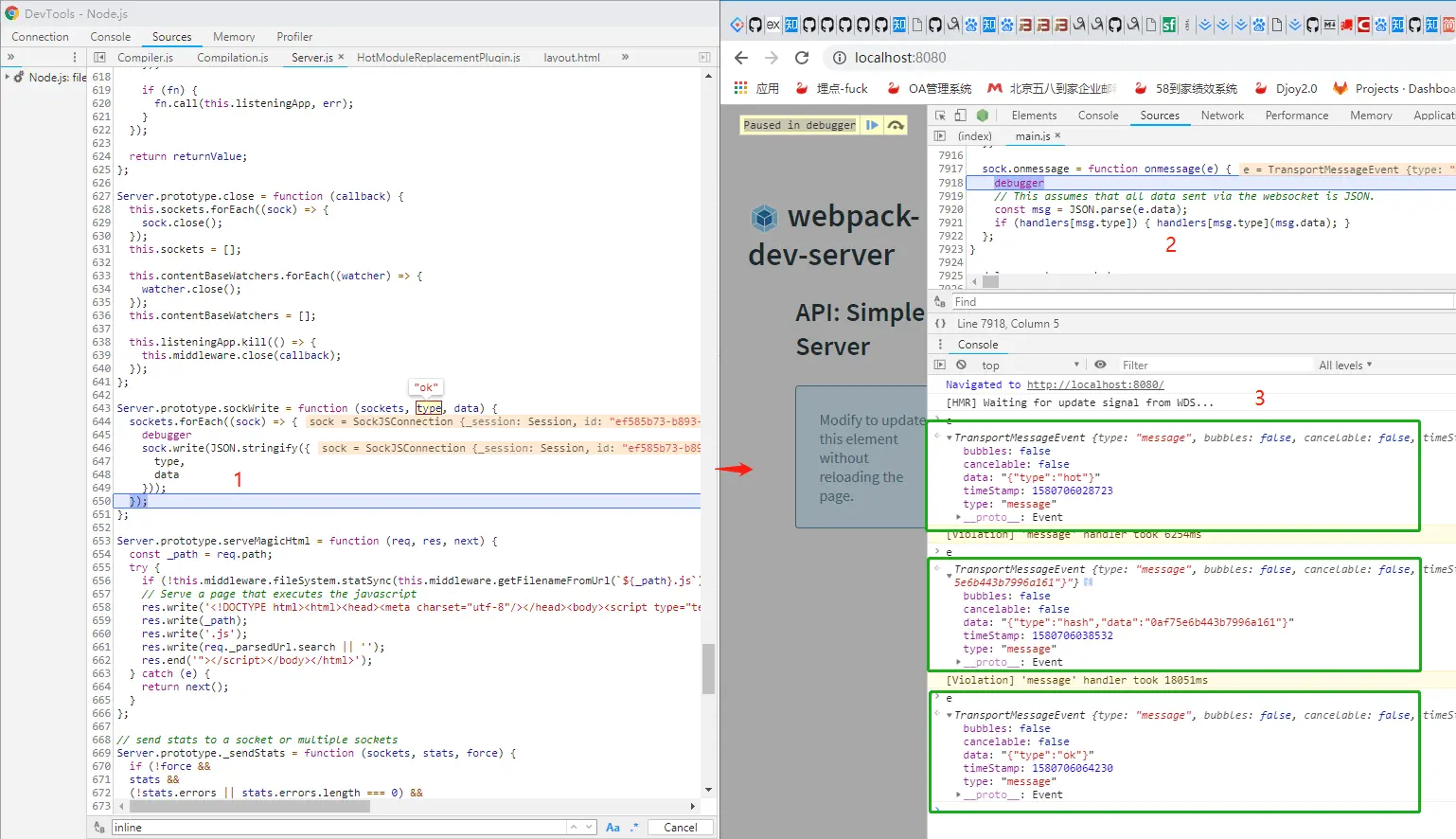Collapse the TransportMessageEvent with ok data
The image size is (1456, 839).
(950, 715)
